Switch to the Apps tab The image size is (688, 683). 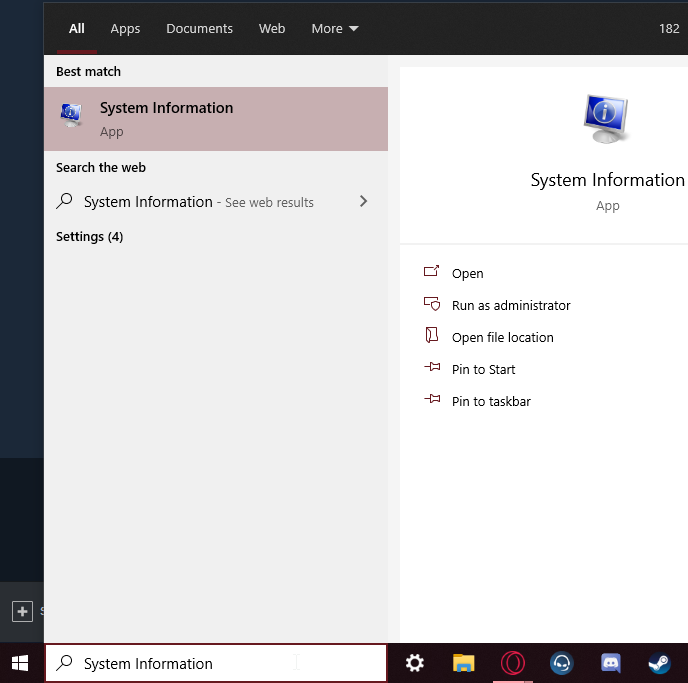pyautogui.click(x=125, y=29)
